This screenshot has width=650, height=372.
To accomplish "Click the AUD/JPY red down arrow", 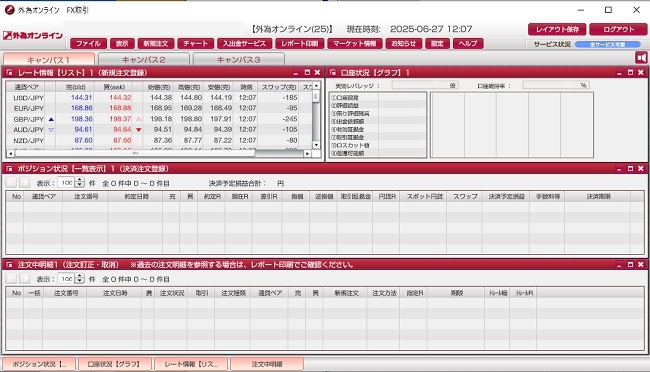I will (x=138, y=130).
